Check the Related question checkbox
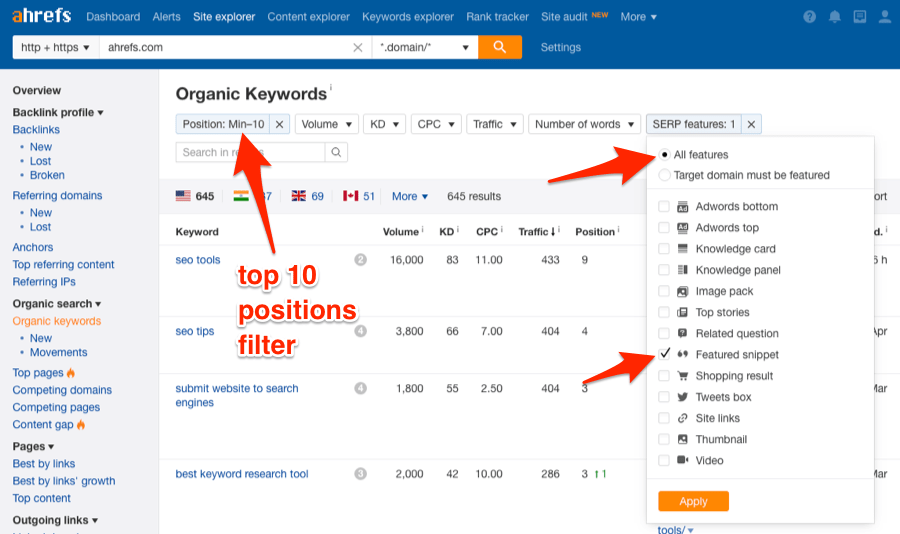900x534 pixels. [664, 333]
